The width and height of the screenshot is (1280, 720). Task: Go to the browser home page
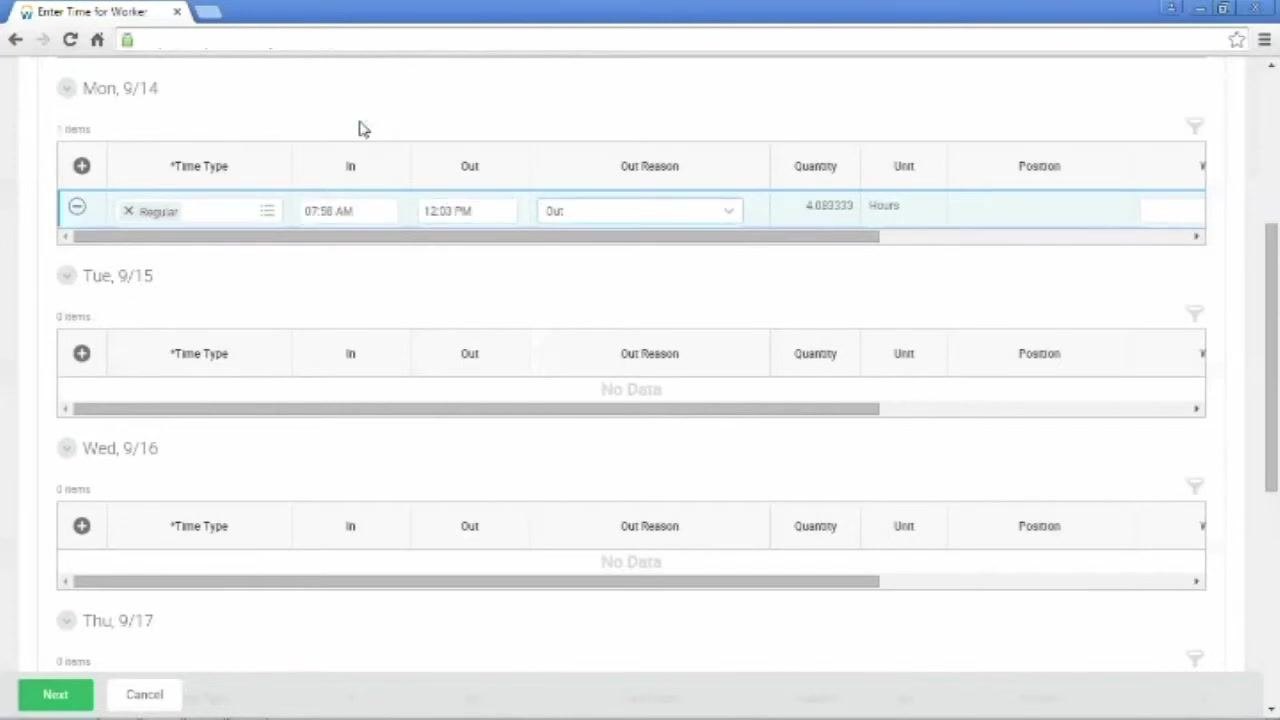97,40
